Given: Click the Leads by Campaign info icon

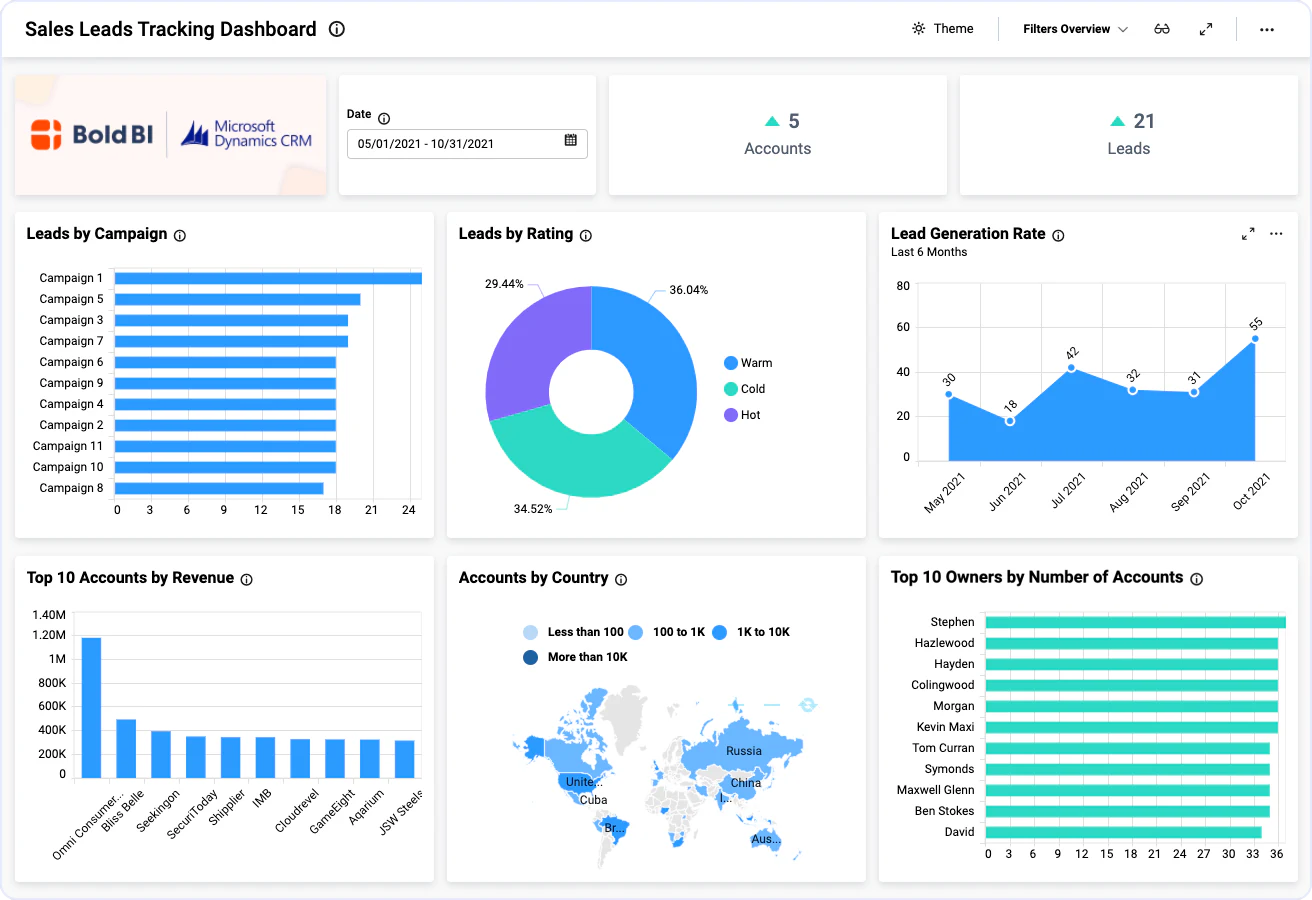Looking at the screenshot, I should point(180,236).
